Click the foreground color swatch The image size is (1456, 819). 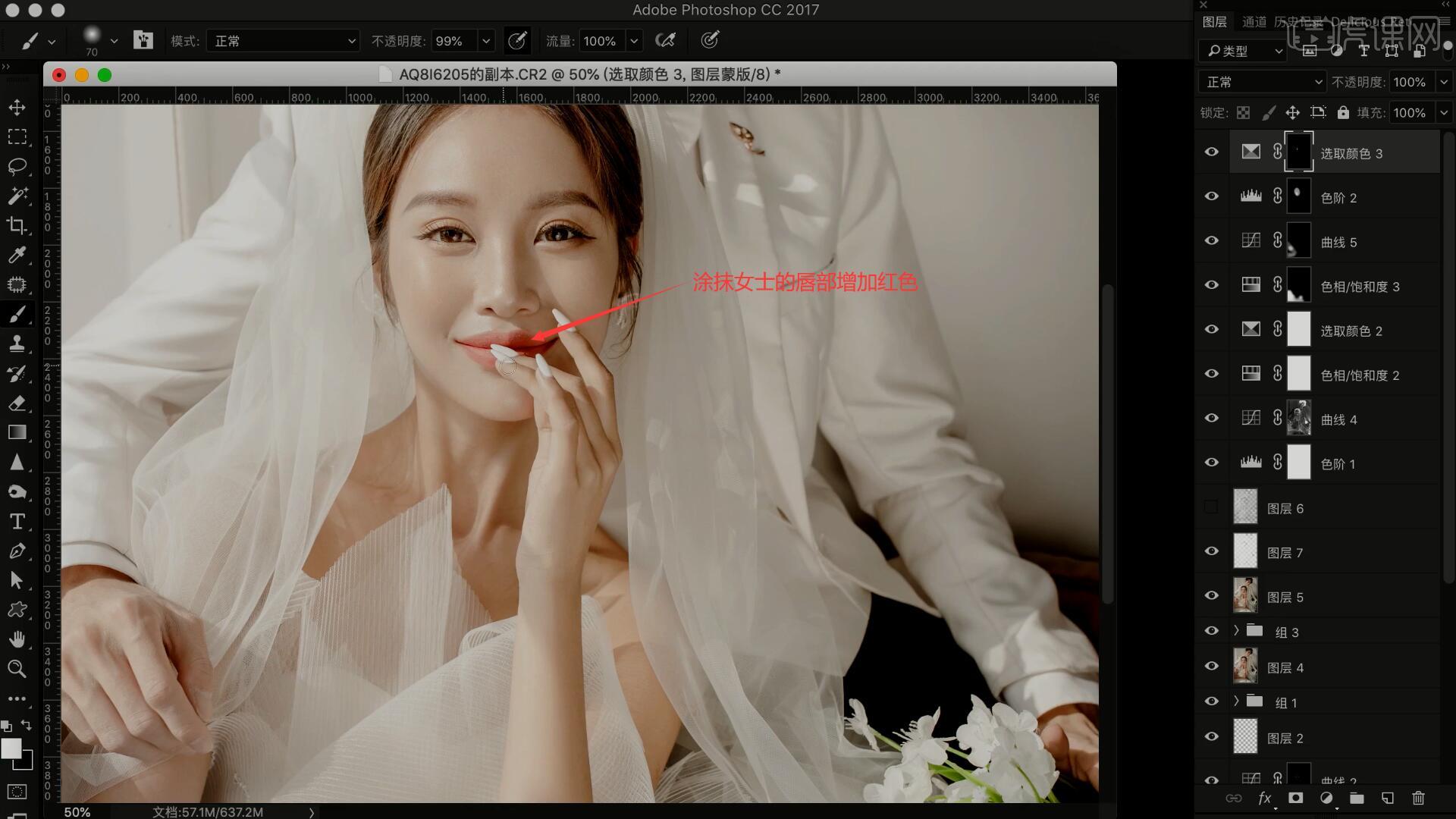click(x=11, y=748)
